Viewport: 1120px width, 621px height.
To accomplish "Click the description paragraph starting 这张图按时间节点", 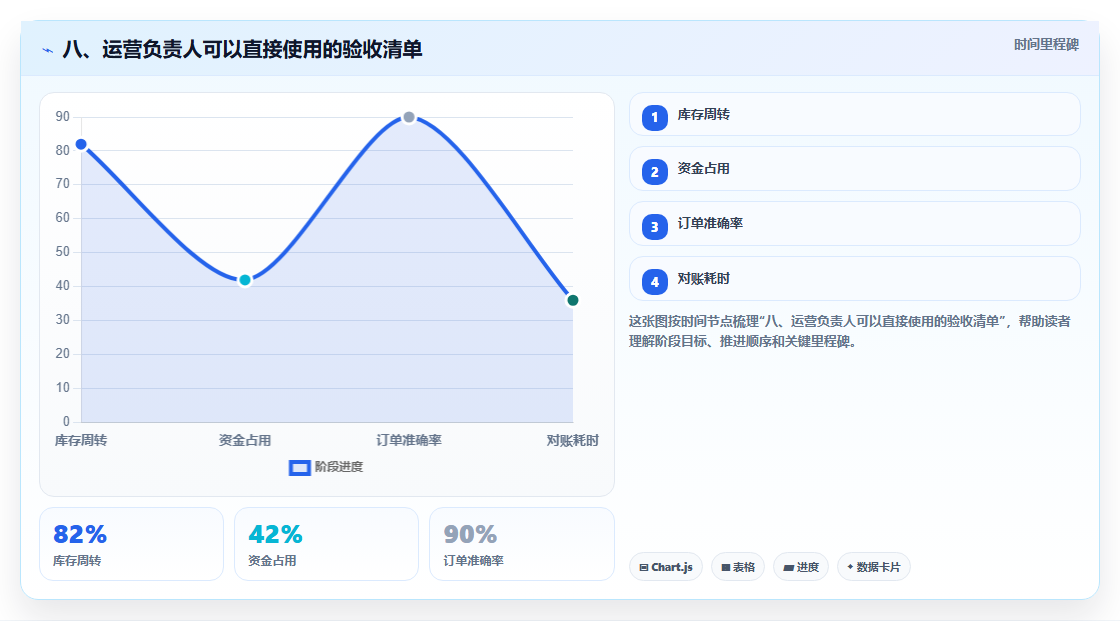I will coord(850,332).
